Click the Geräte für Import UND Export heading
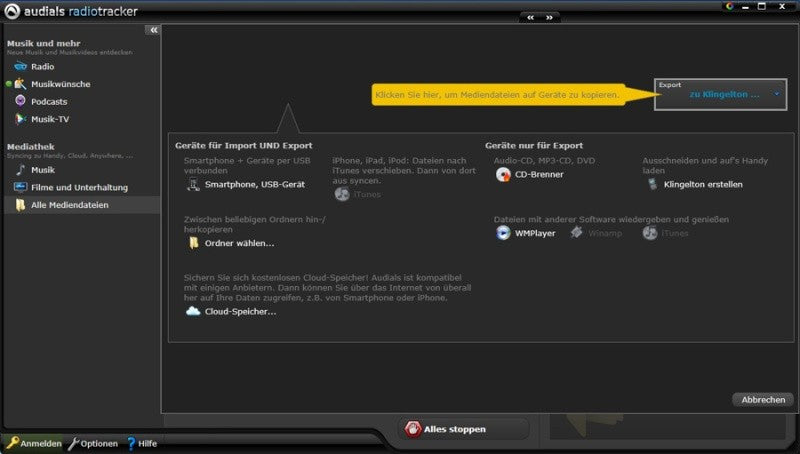Viewport: 800px width, 454px height. tap(243, 145)
